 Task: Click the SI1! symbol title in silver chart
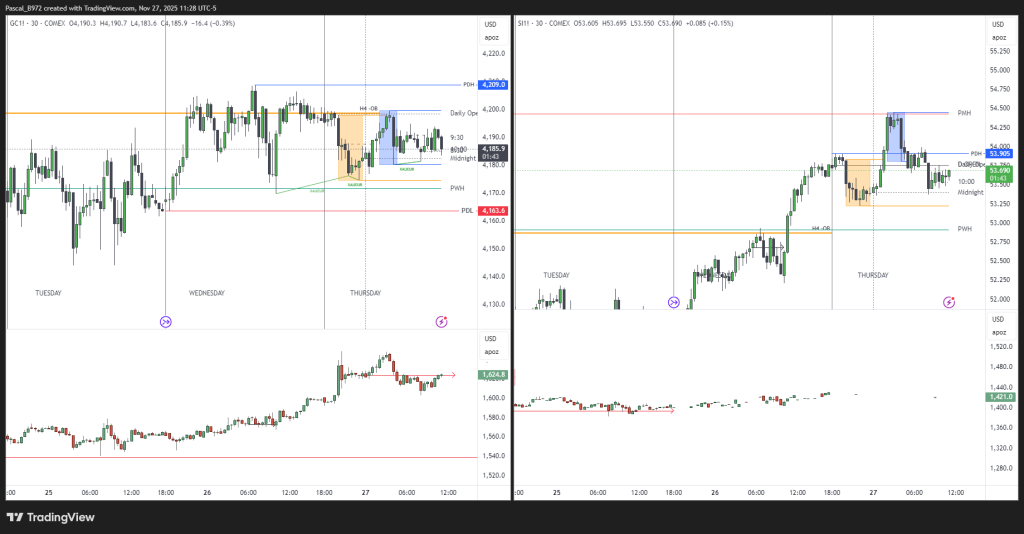point(527,24)
